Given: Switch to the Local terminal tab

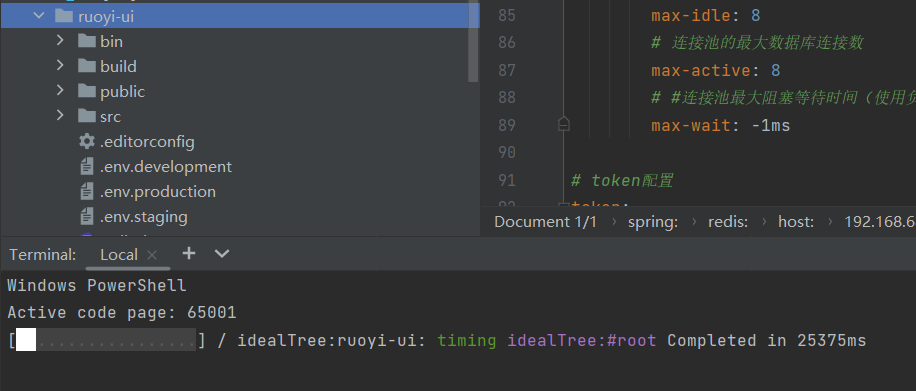Looking at the screenshot, I should [119, 255].
